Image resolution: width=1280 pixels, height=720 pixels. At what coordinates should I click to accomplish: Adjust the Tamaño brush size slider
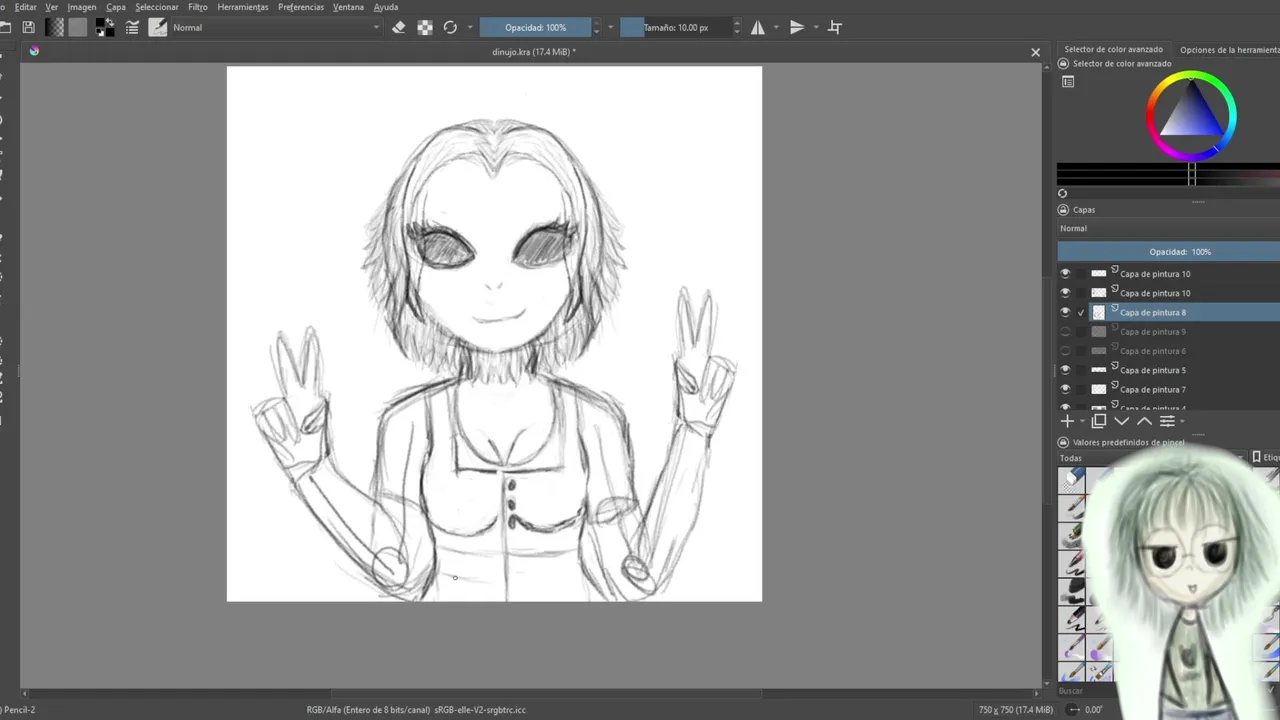coord(676,28)
